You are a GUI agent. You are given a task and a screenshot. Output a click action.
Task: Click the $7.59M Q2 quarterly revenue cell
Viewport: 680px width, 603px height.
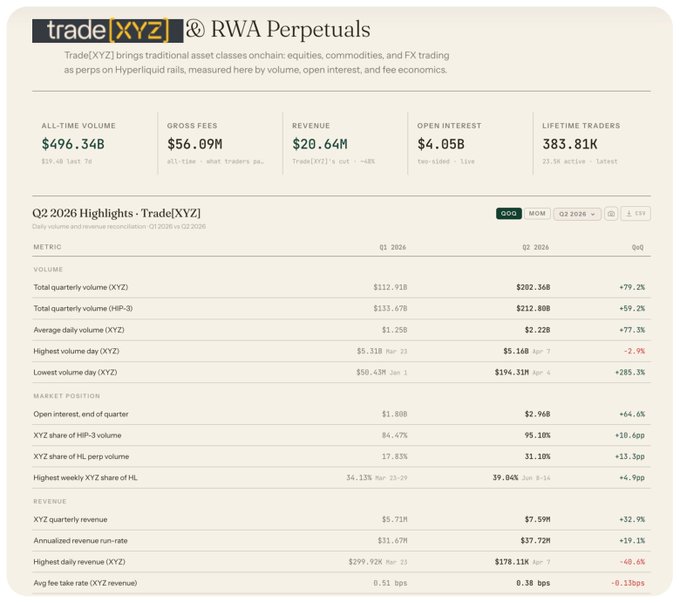coord(537,519)
